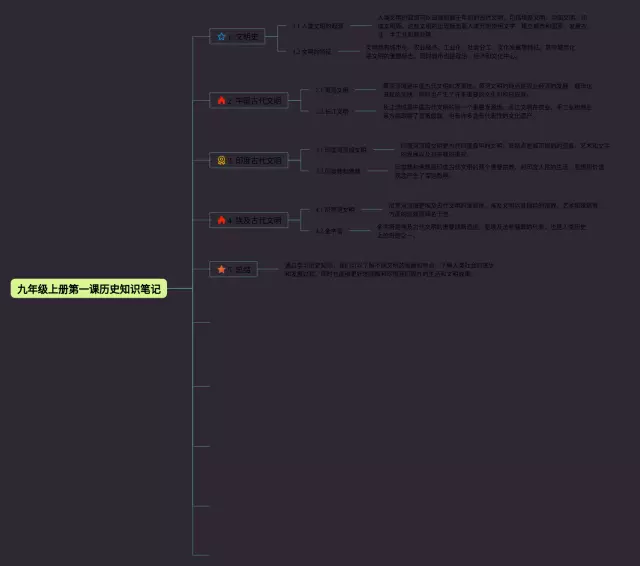The width and height of the screenshot is (640, 566).
Task: Select the 2 中国古代文明 topic node
Action: (249, 100)
